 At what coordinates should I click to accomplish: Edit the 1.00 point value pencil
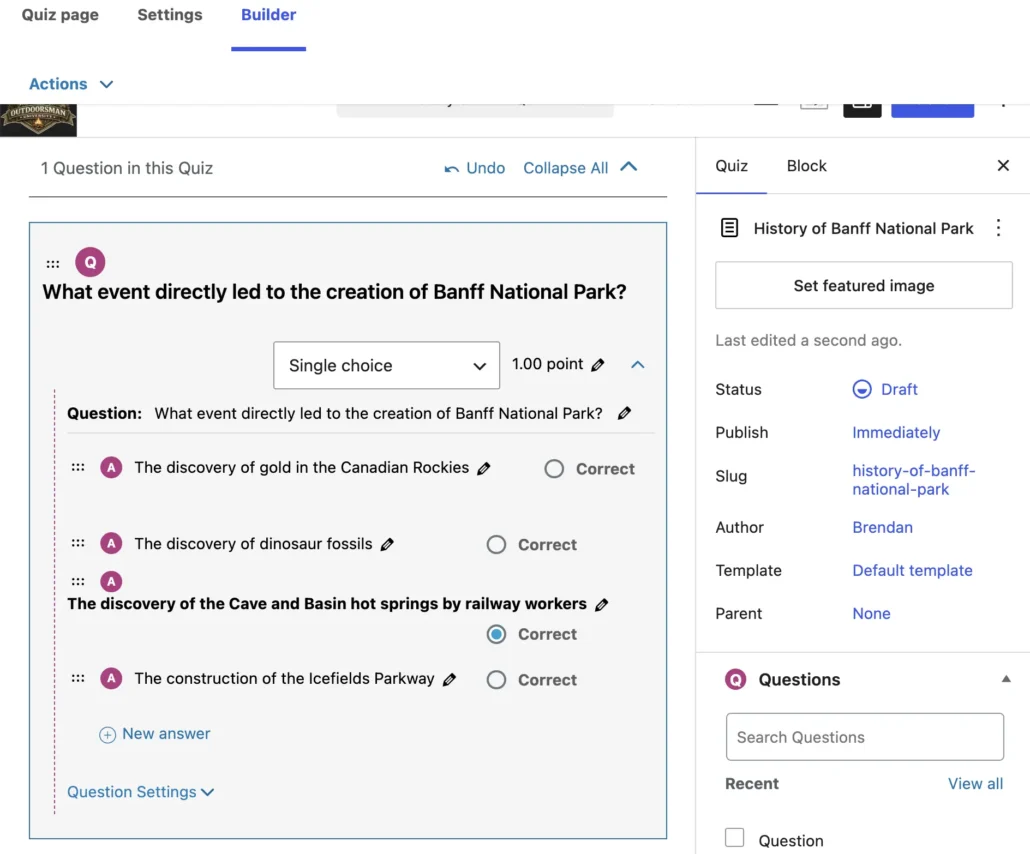tap(598, 365)
